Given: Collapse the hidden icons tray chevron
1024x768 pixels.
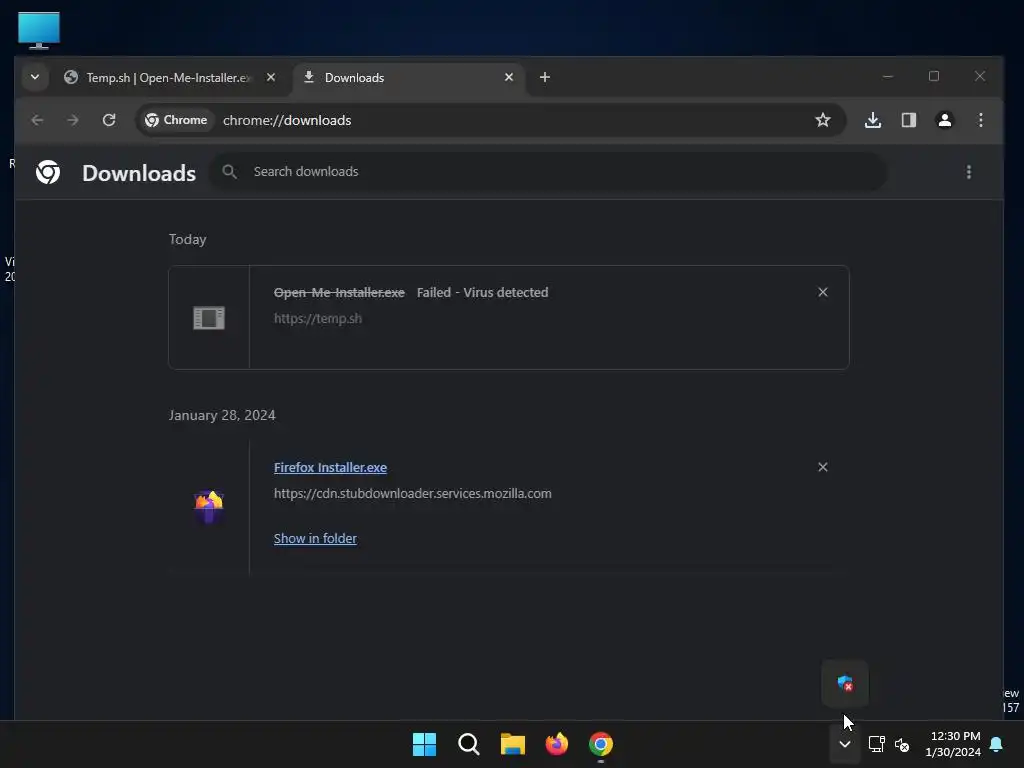Looking at the screenshot, I should pyautogui.click(x=844, y=744).
